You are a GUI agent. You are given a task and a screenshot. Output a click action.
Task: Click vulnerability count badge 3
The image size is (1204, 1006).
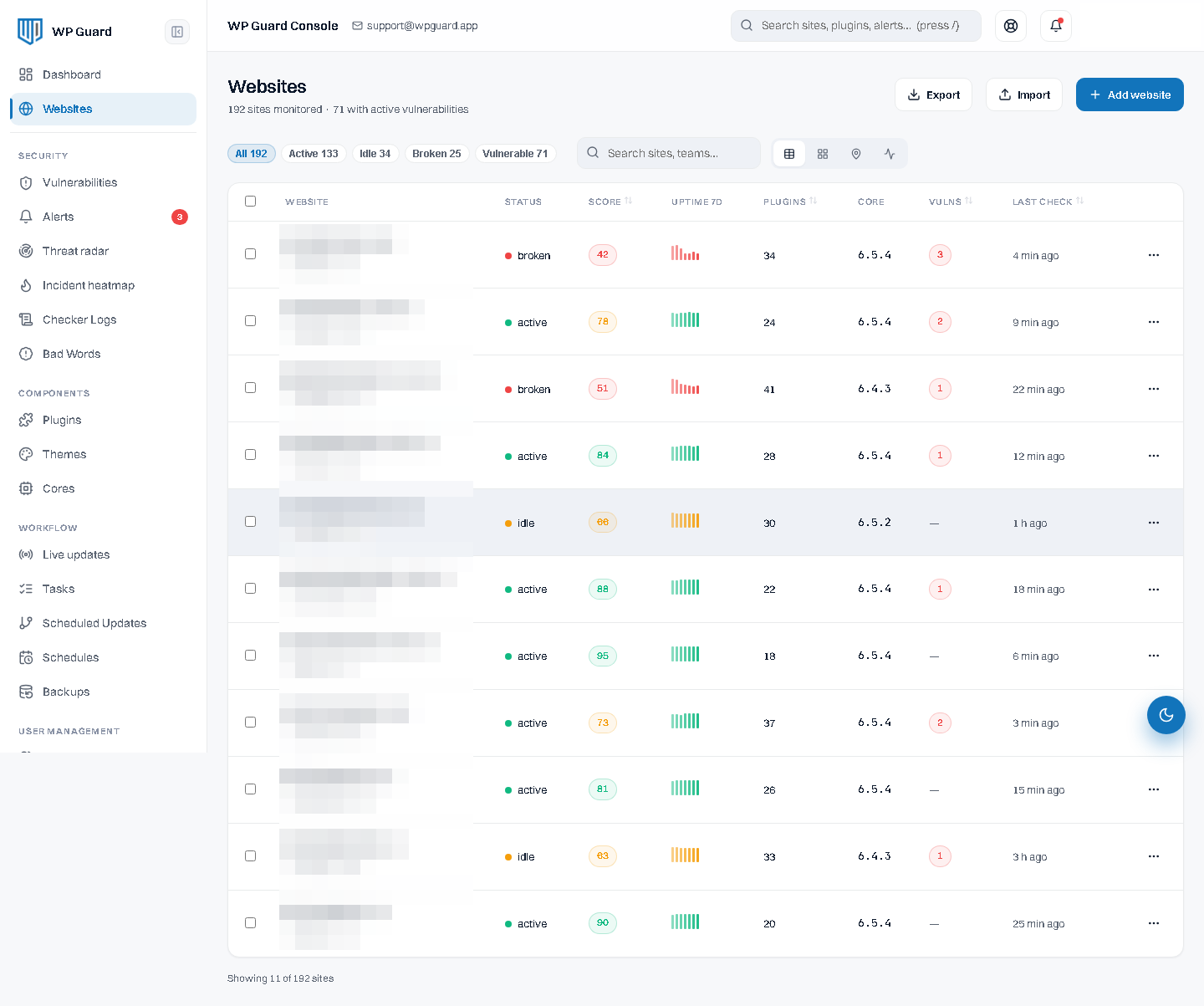coord(940,255)
